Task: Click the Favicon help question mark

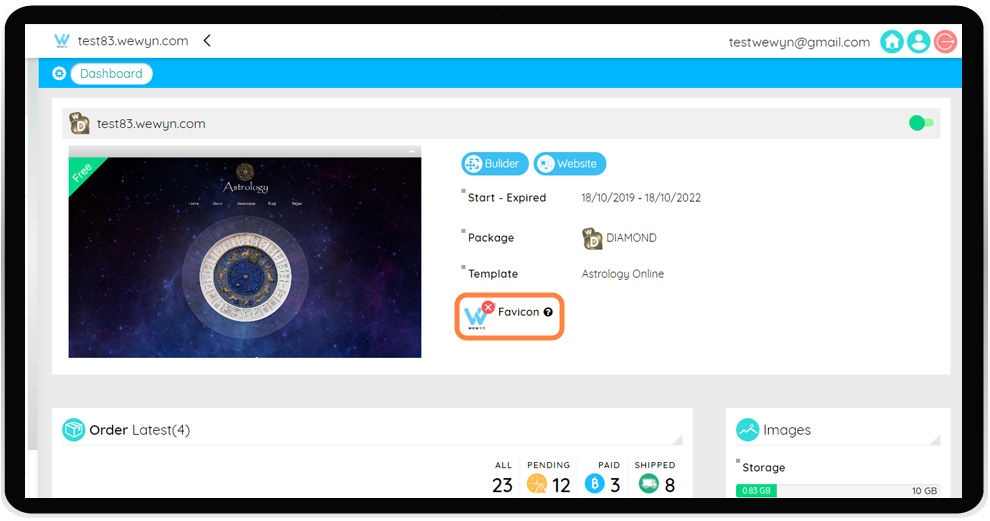Action: click(x=548, y=312)
